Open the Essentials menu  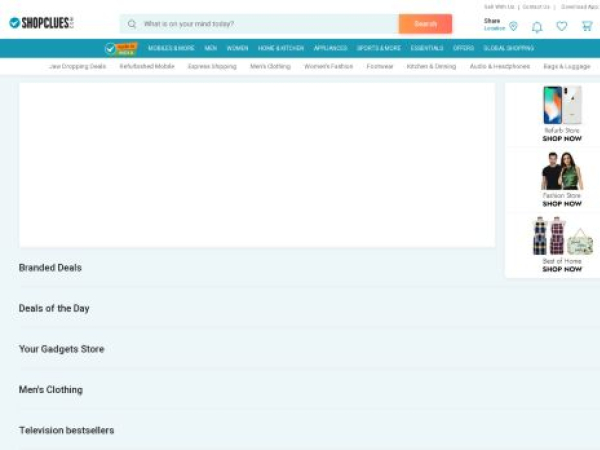427,48
